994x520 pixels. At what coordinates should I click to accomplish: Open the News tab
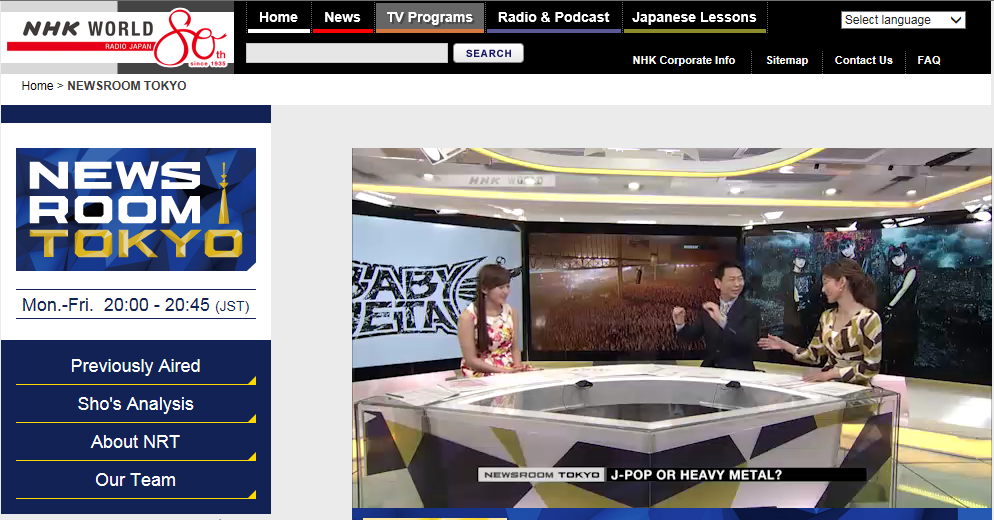pyautogui.click(x=342, y=18)
